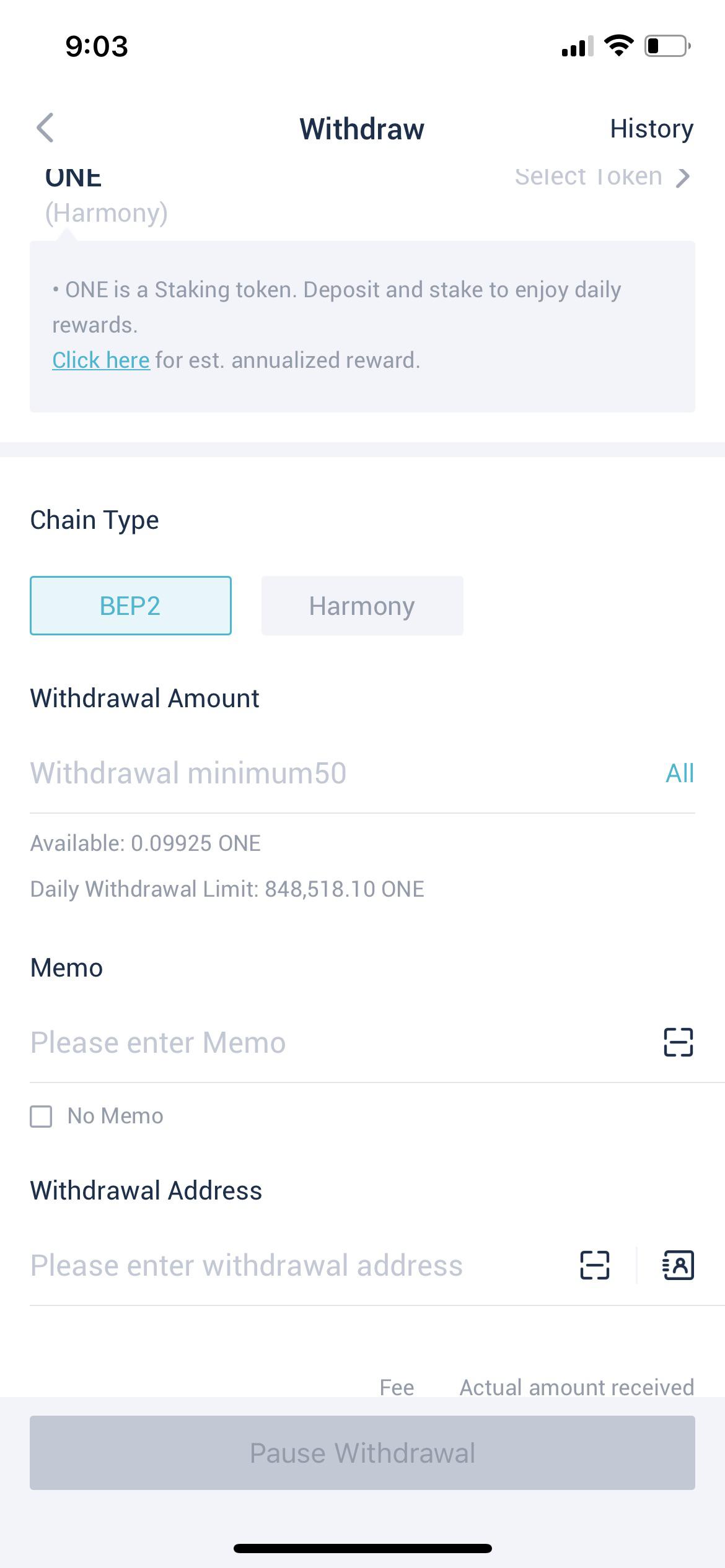
Task: Select the BEP2 chain type
Action: coord(130,606)
